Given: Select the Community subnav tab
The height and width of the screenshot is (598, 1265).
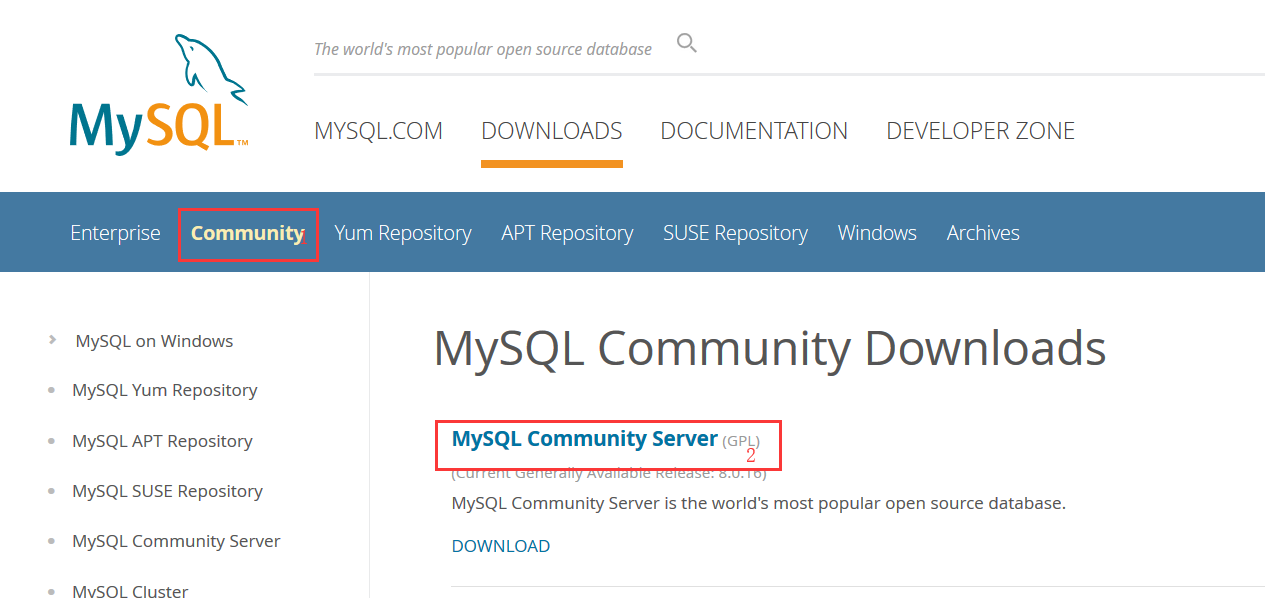Looking at the screenshot, I should coord(247,233).
